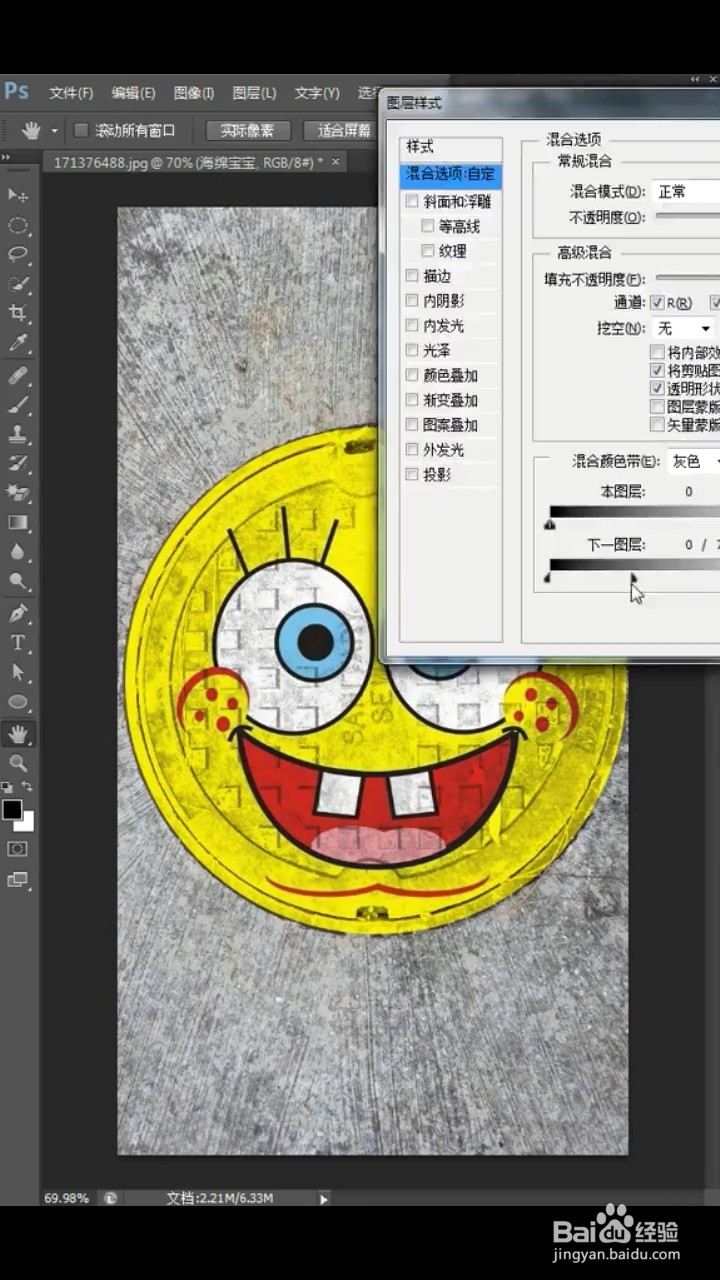Select the Healing Brush tool

(x=18, y=376)
